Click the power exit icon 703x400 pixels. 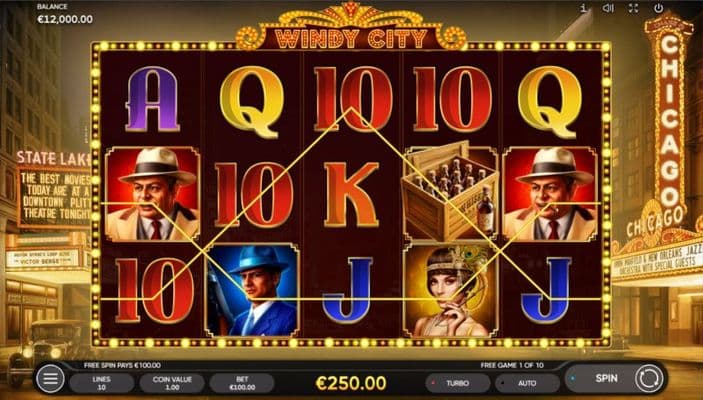point(658,8)
